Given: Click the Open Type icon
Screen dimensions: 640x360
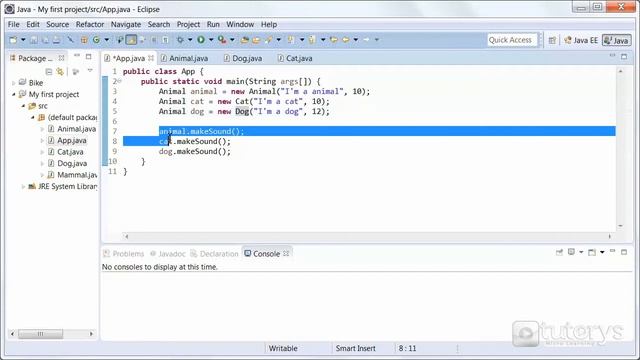Looking at the screenshot, I should point(244,40).
